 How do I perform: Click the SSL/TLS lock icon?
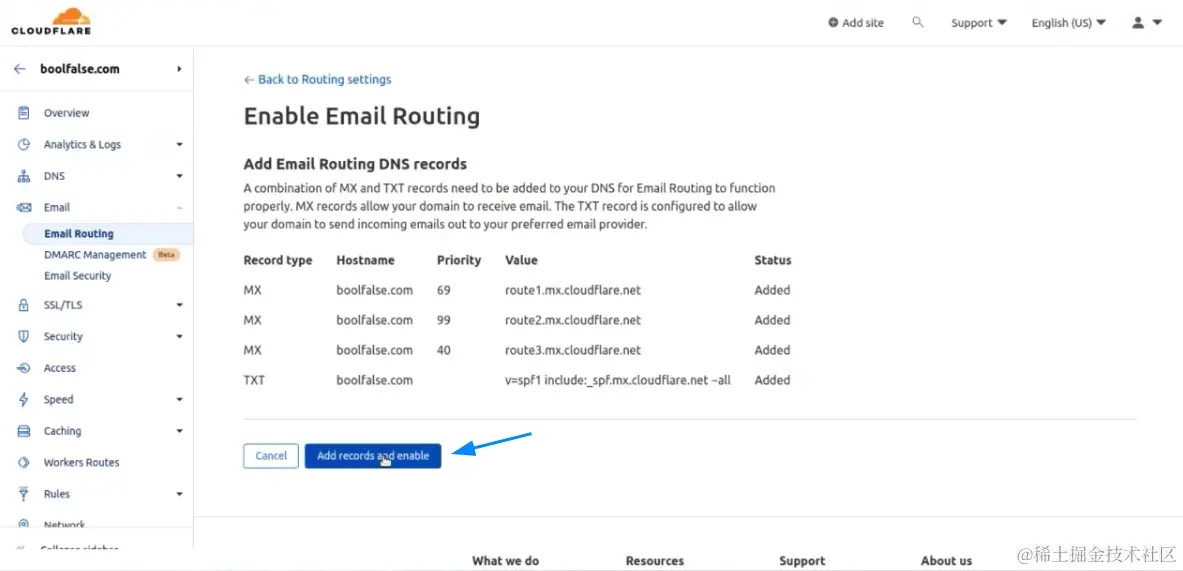23,305
